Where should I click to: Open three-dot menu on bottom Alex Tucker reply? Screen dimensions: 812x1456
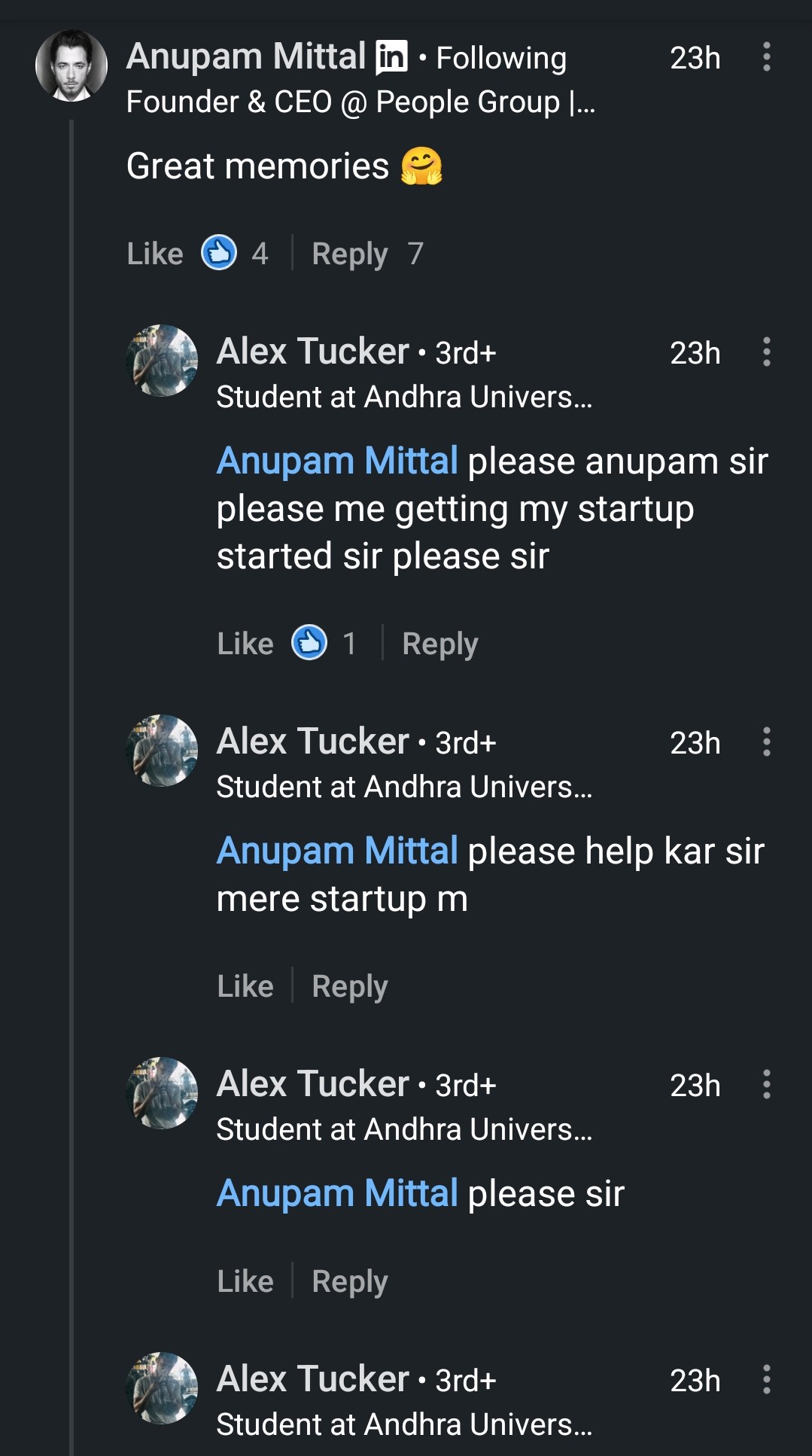pyautogui.click(x=766, y=1380)
